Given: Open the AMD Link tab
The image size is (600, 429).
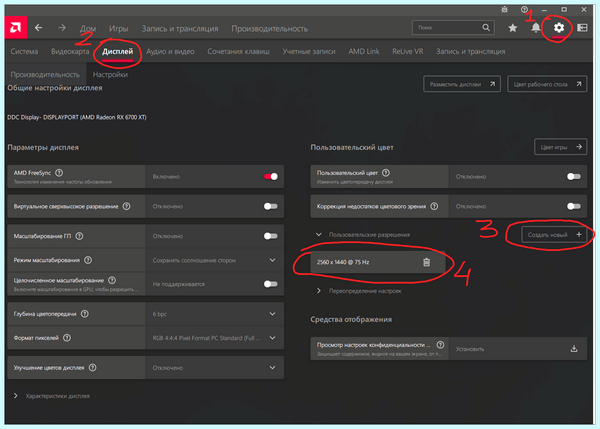Looking at the screenshot, I should [364, 51].
